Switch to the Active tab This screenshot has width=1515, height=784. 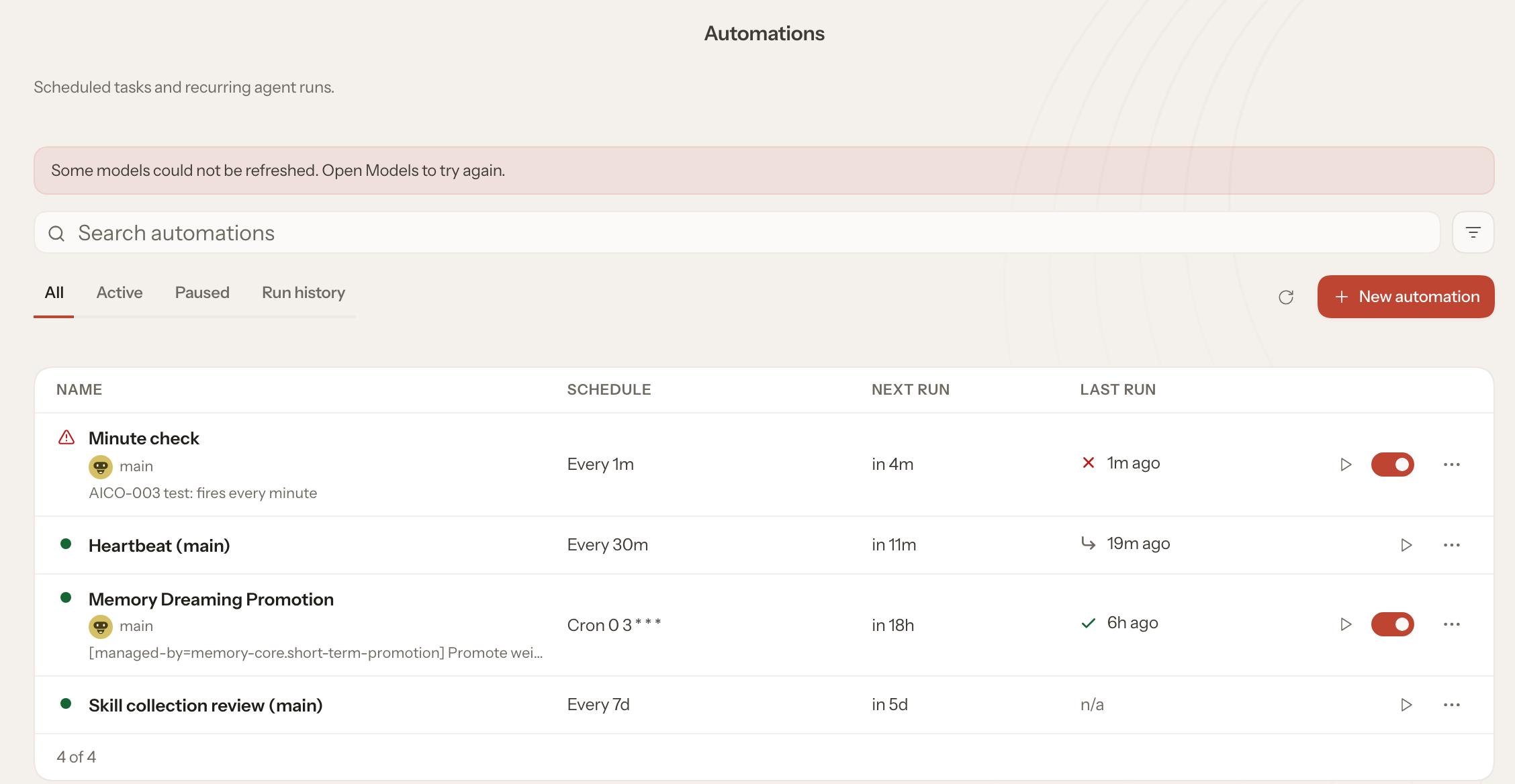(x=120, y=293)
